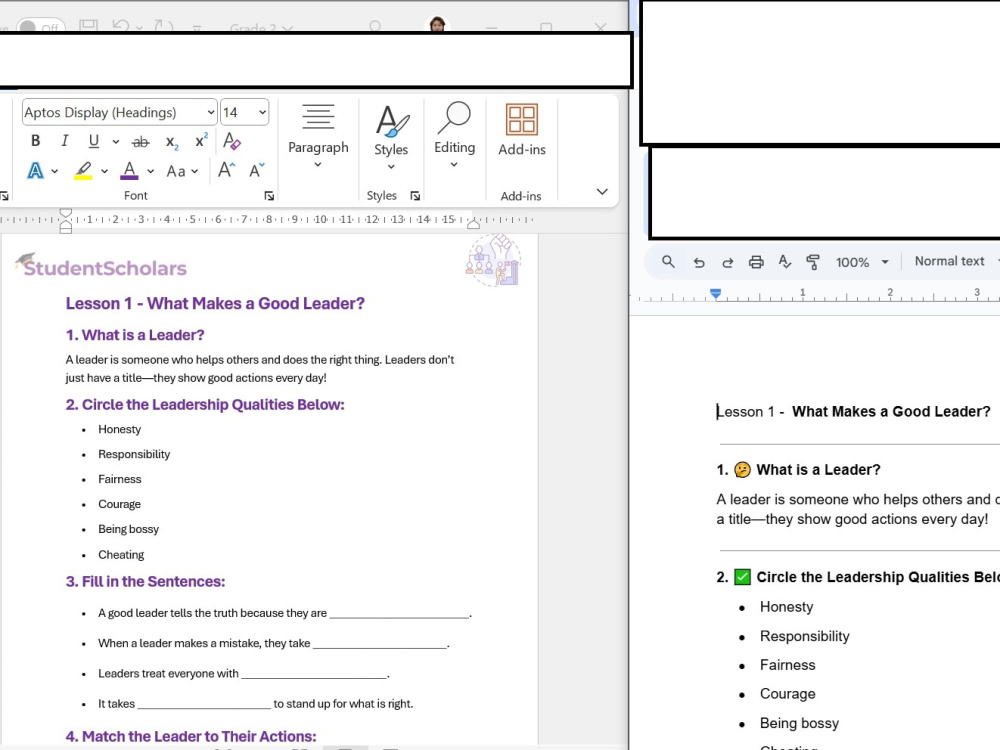The width and height of the screenshot is (1000, 750).
Task: Click the Change Case Aa button
Action: pyautogui.click(x=176, y=171)
